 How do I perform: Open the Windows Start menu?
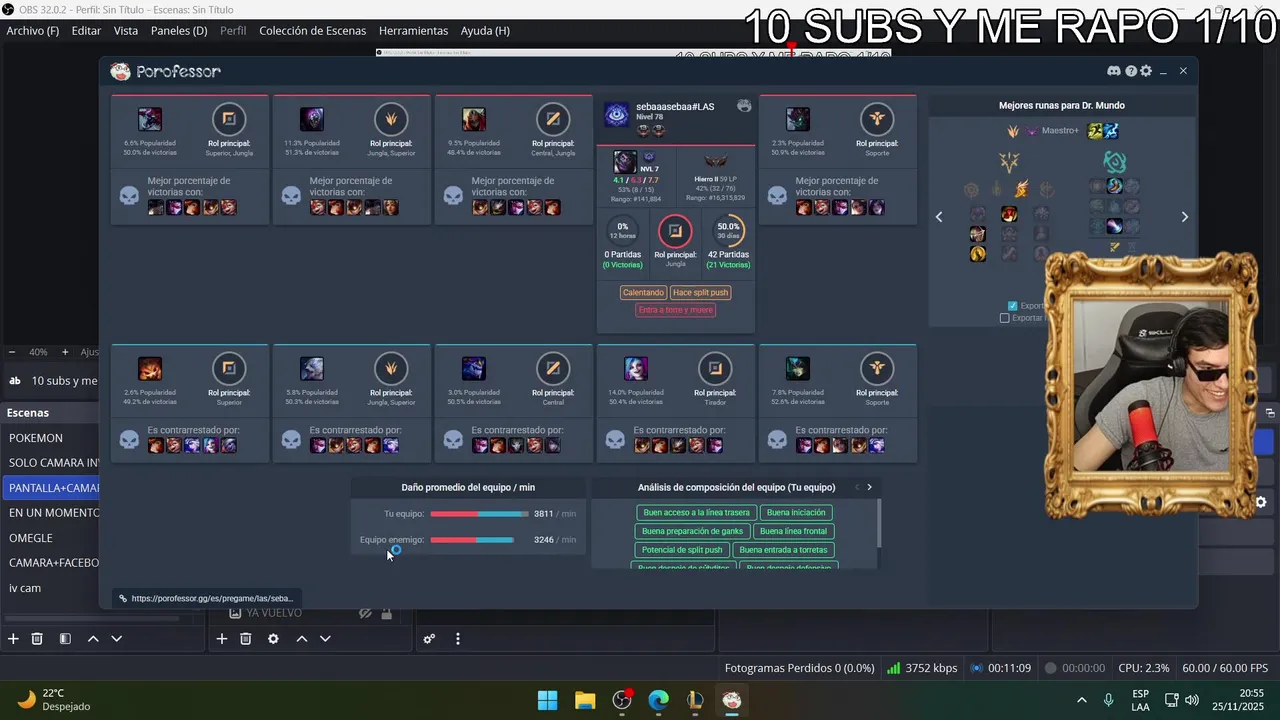pyautogui.click(x=547, y=700)
